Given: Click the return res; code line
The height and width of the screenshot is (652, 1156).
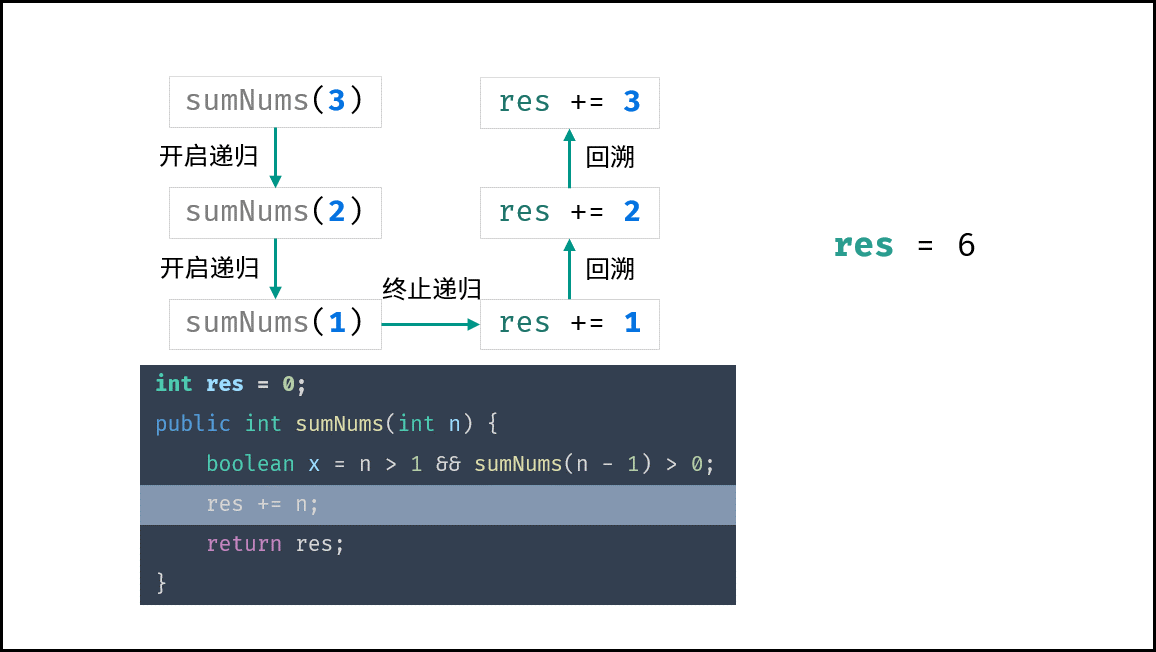Looking at the screenshot, I should pyautogui.click(x=275, y=544).
